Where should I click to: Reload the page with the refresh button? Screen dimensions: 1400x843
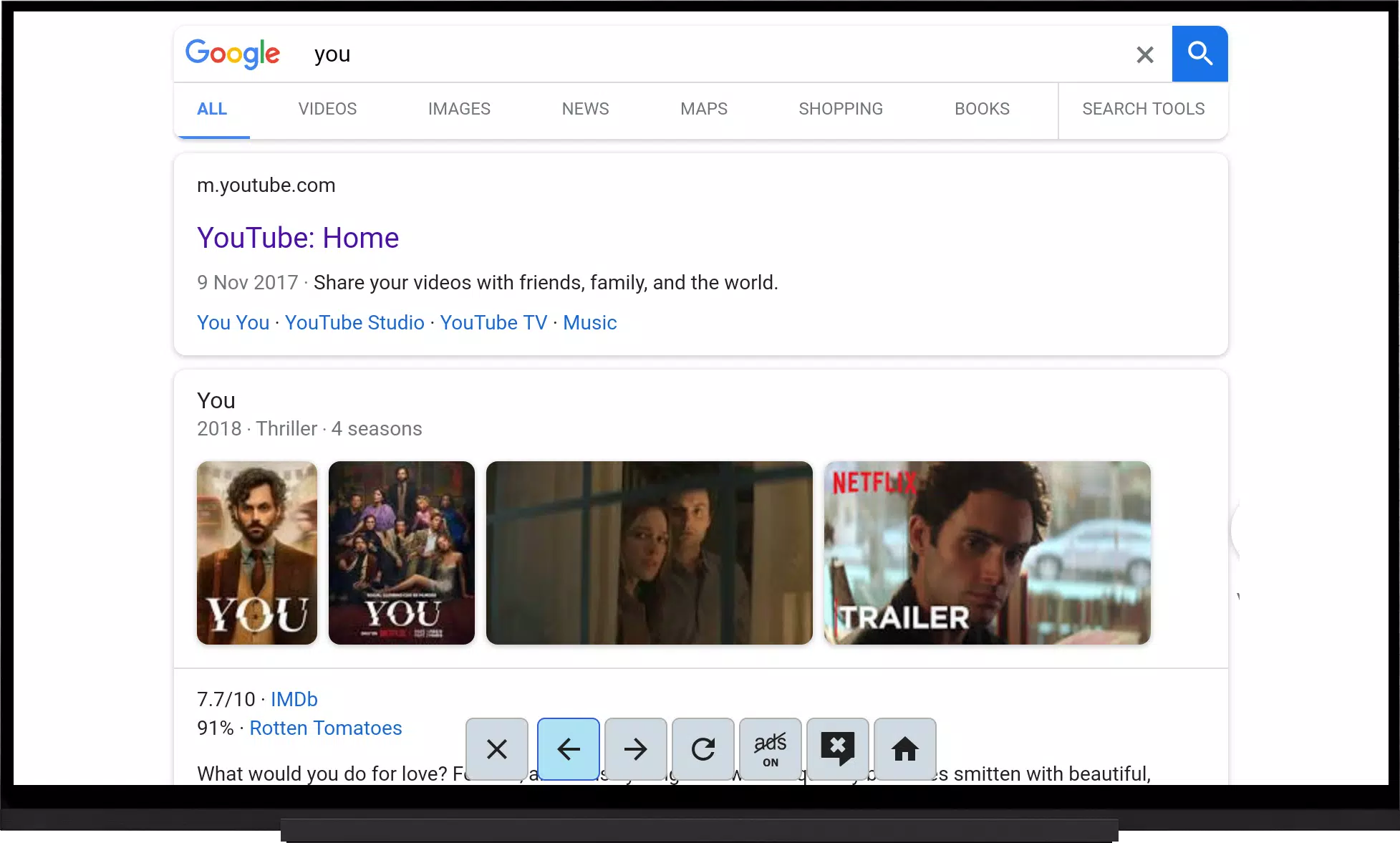tap(703, 749)
